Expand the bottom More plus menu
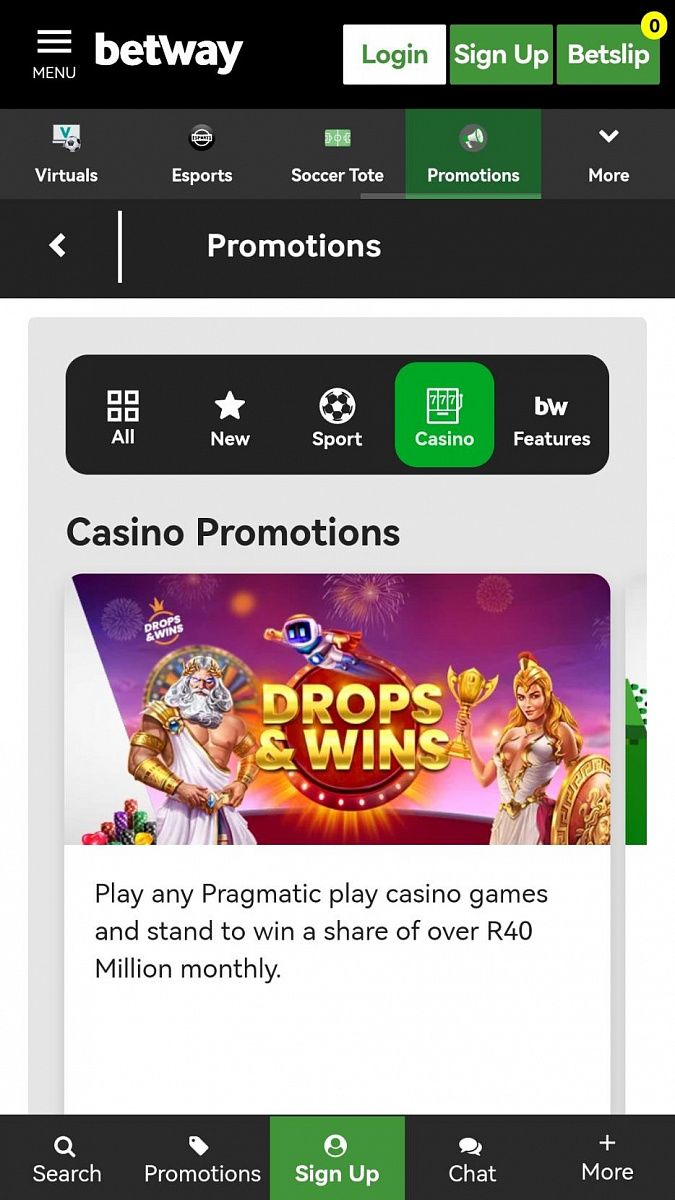Viewport: 675px width, 1200px height. click(x=607, y=1158)
